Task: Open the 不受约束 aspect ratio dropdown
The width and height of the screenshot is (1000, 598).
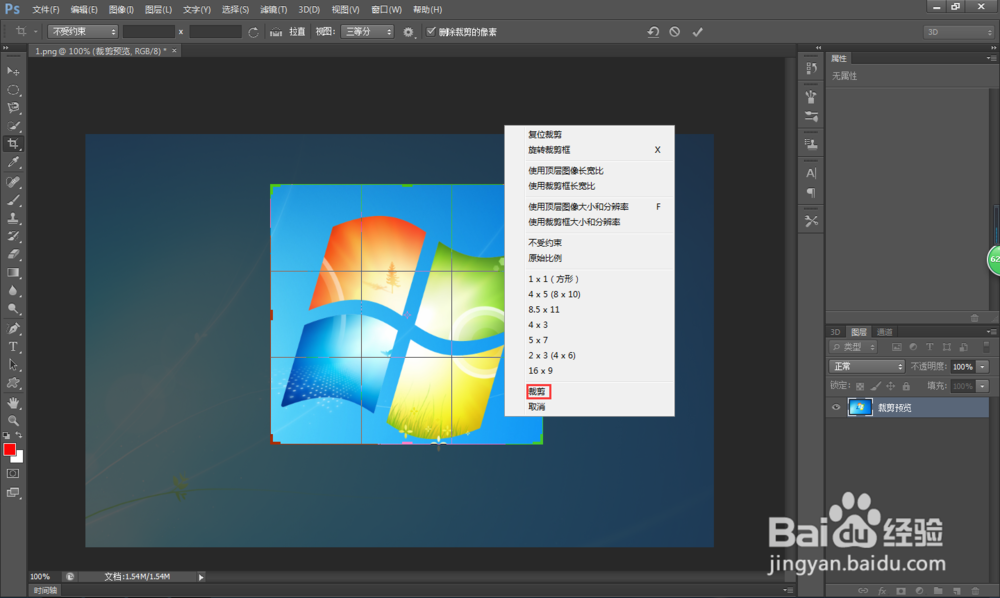Action: click(x=83, y=31)
